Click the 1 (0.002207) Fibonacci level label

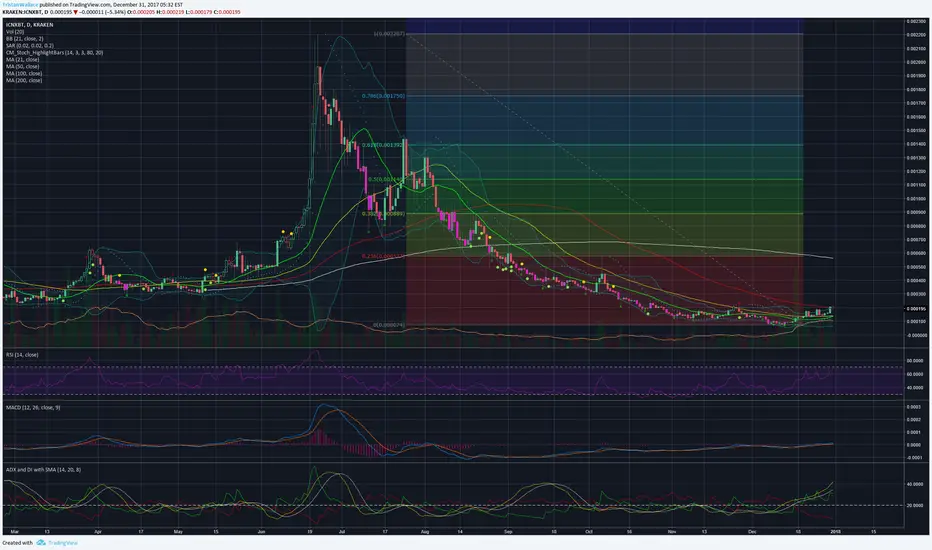click(x=389, y=34)
